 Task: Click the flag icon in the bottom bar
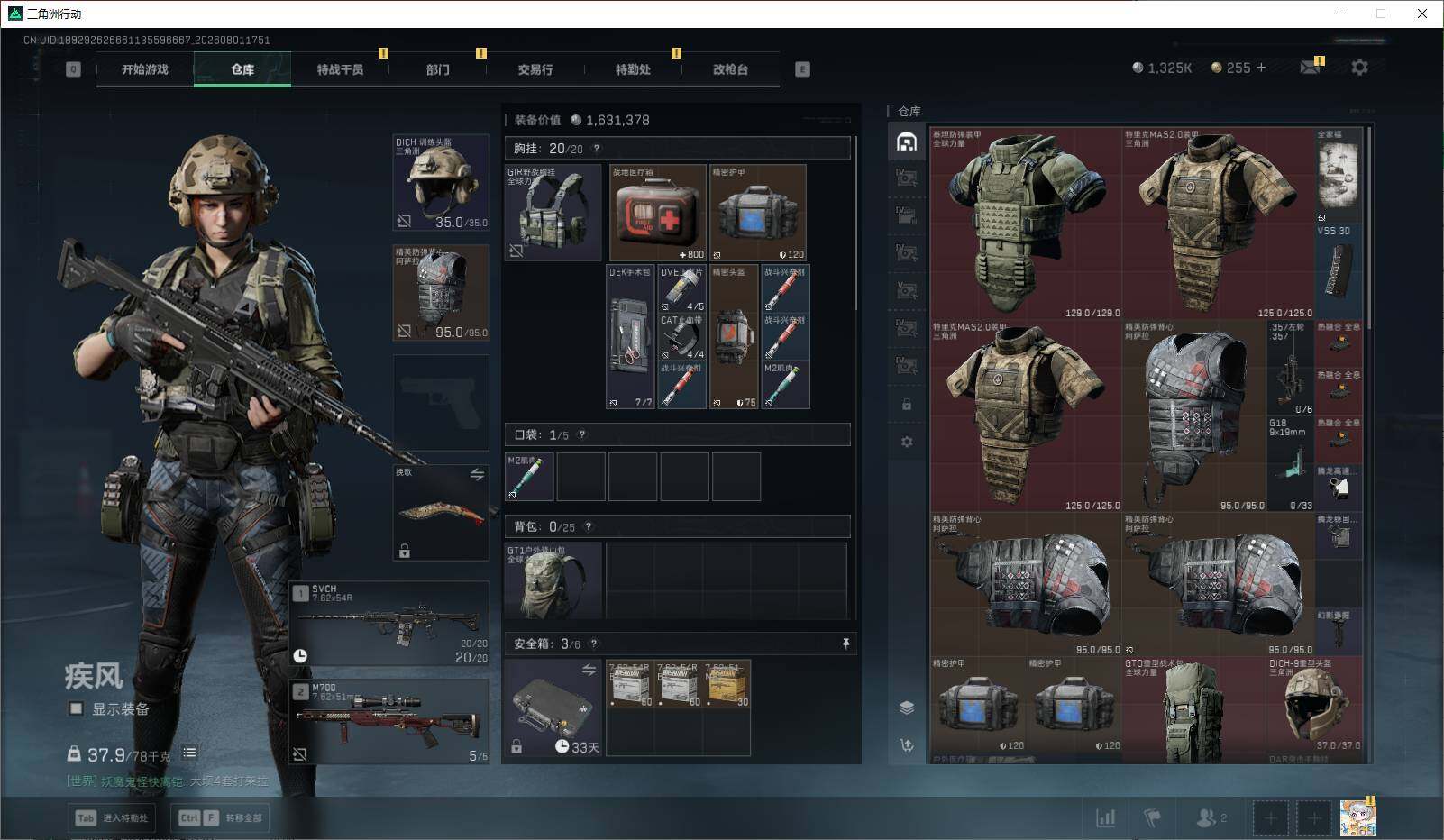click(x=1152, y=817)
